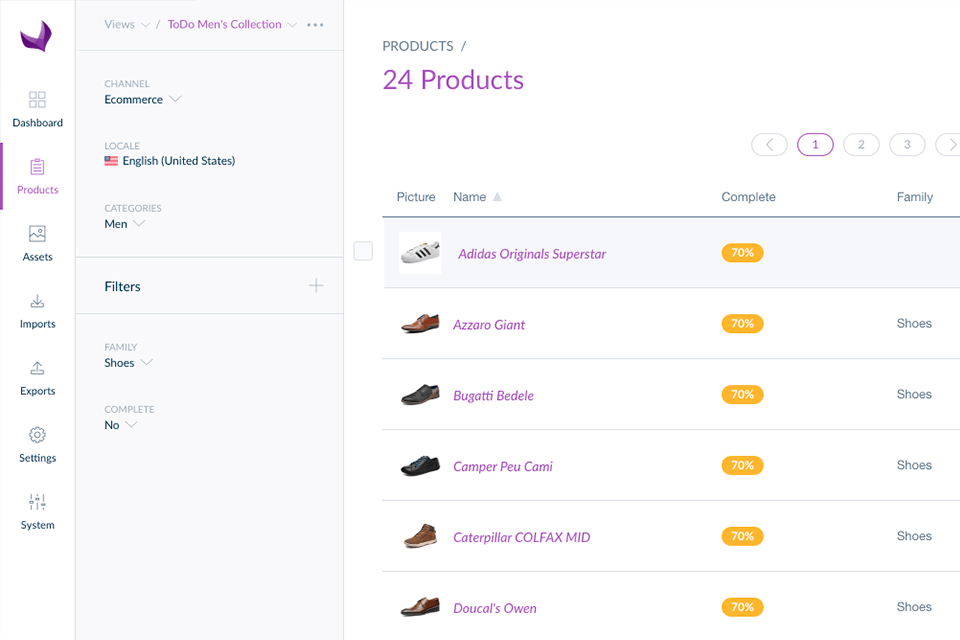This screenshot has width=960, height=640.
Task: Click the Akeneo purple logo
Action: (x=36, y=36)
